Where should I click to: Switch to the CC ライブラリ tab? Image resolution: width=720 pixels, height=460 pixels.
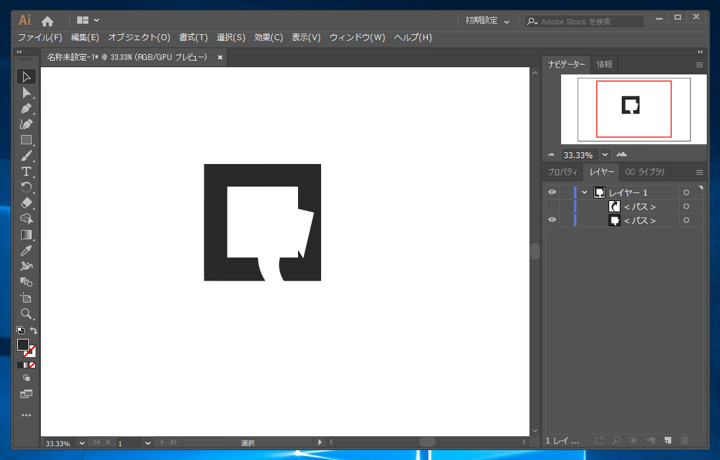(x=645, y=172)
